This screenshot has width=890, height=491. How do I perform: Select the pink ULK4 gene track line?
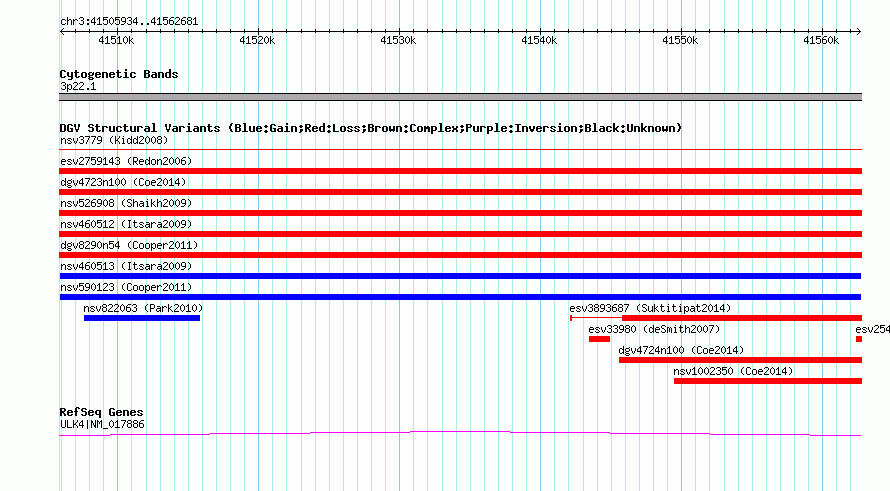(460, 434)
